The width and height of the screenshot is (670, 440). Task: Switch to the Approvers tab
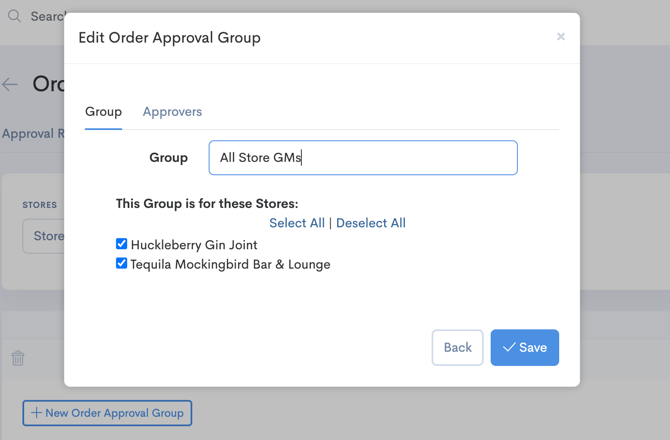click(172, 112)
